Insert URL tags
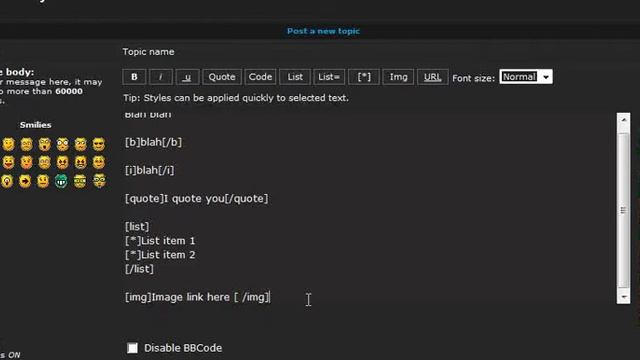Viewport: 640px width, 360px height. tap(433, 77)
